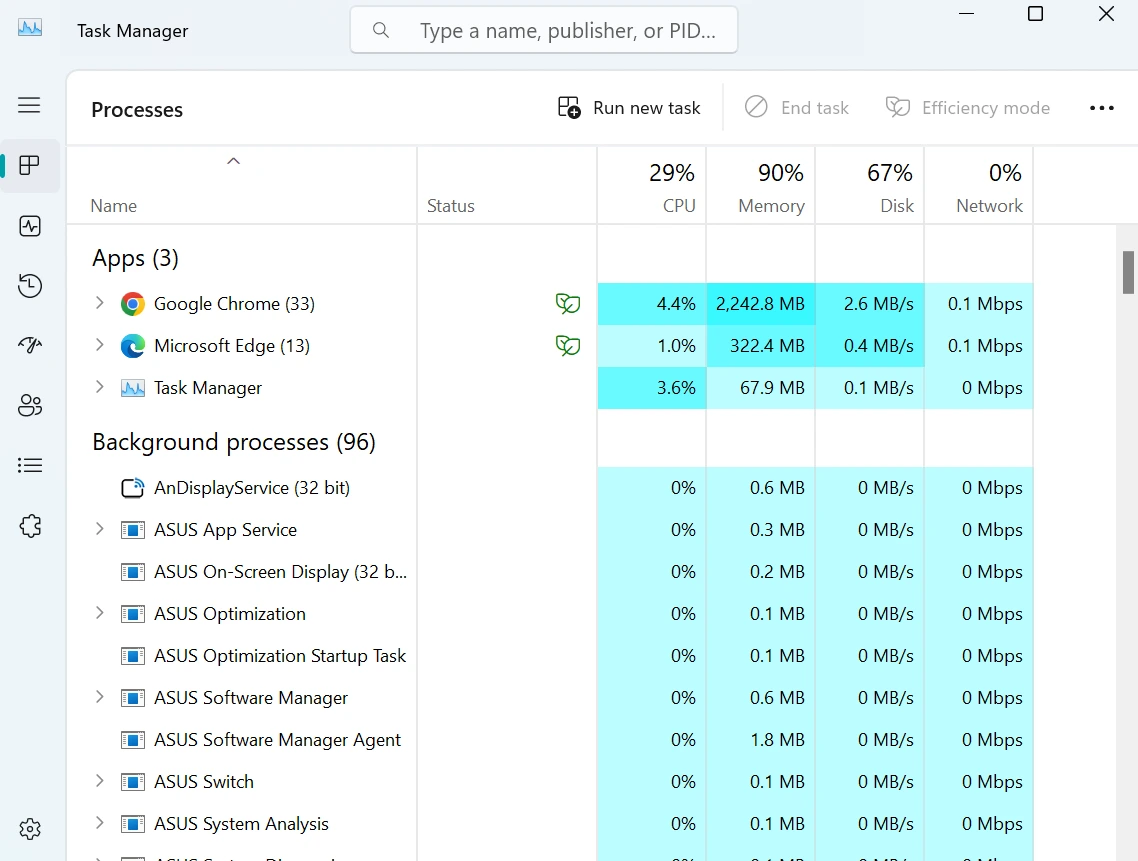Image resolution: width=1138 pixels, height=861 pixels.
Task: Select ASUS System Analysis row
Action: pos(549,824)
